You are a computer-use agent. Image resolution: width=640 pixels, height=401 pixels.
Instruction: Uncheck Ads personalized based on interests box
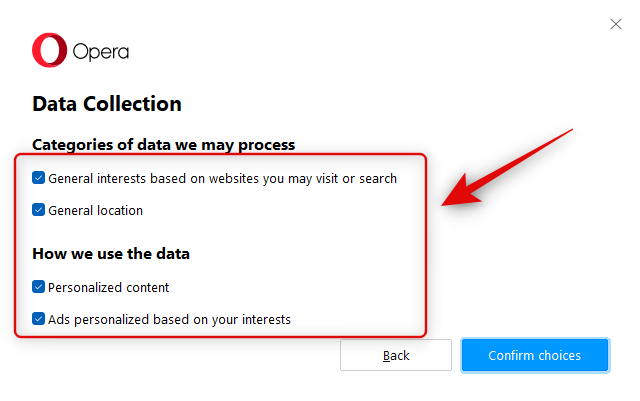[39, 319]
